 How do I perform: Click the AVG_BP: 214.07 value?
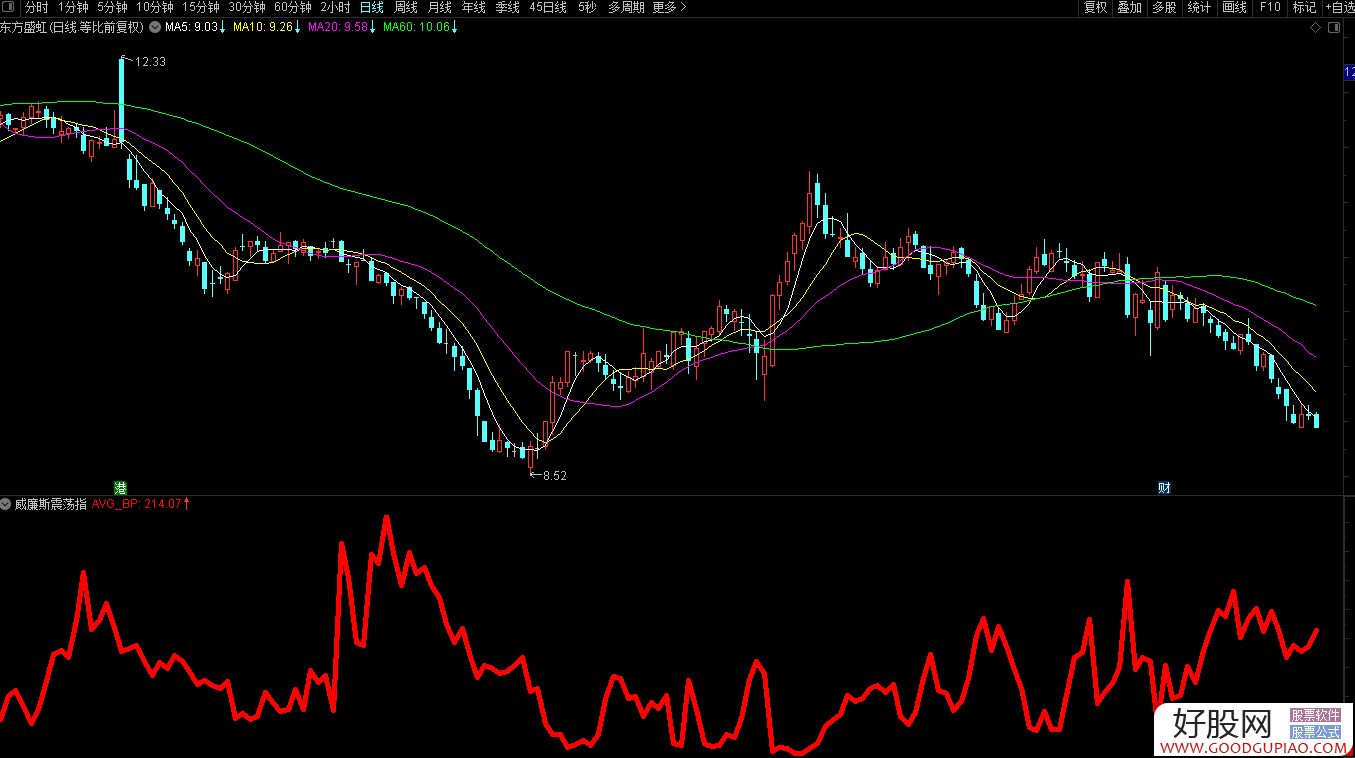(136, 504)
